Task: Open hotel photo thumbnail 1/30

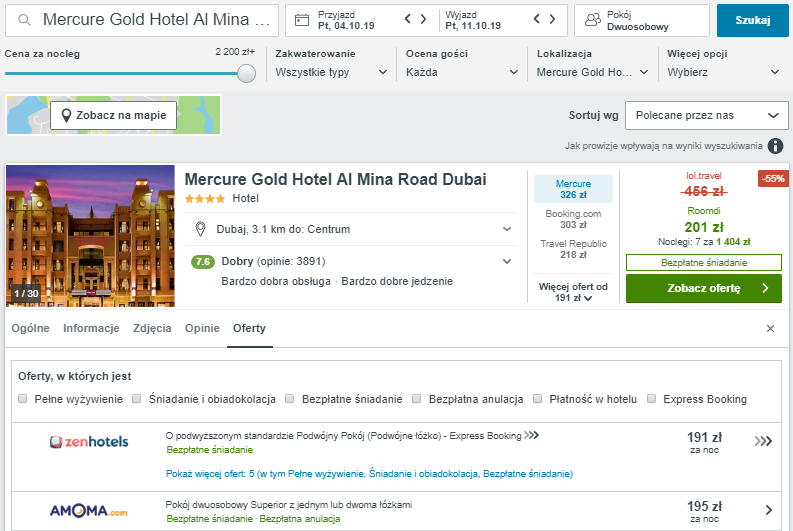Action: click(x=91, y=236)
